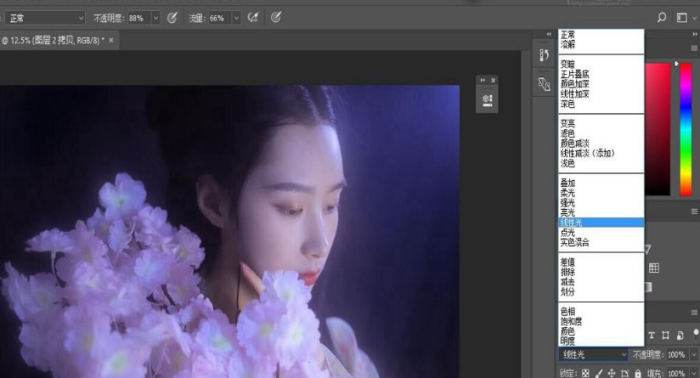Toggle pressure for opacity icon
The height and width of the screenshot is (378, 700).
(x=172, y=18)
